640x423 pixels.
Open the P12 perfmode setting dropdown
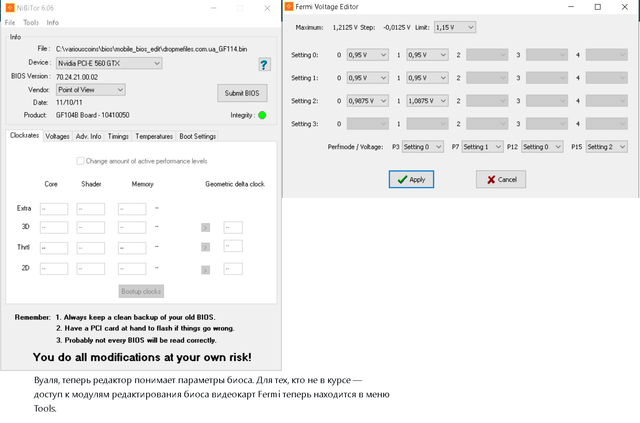coord(542,147)
